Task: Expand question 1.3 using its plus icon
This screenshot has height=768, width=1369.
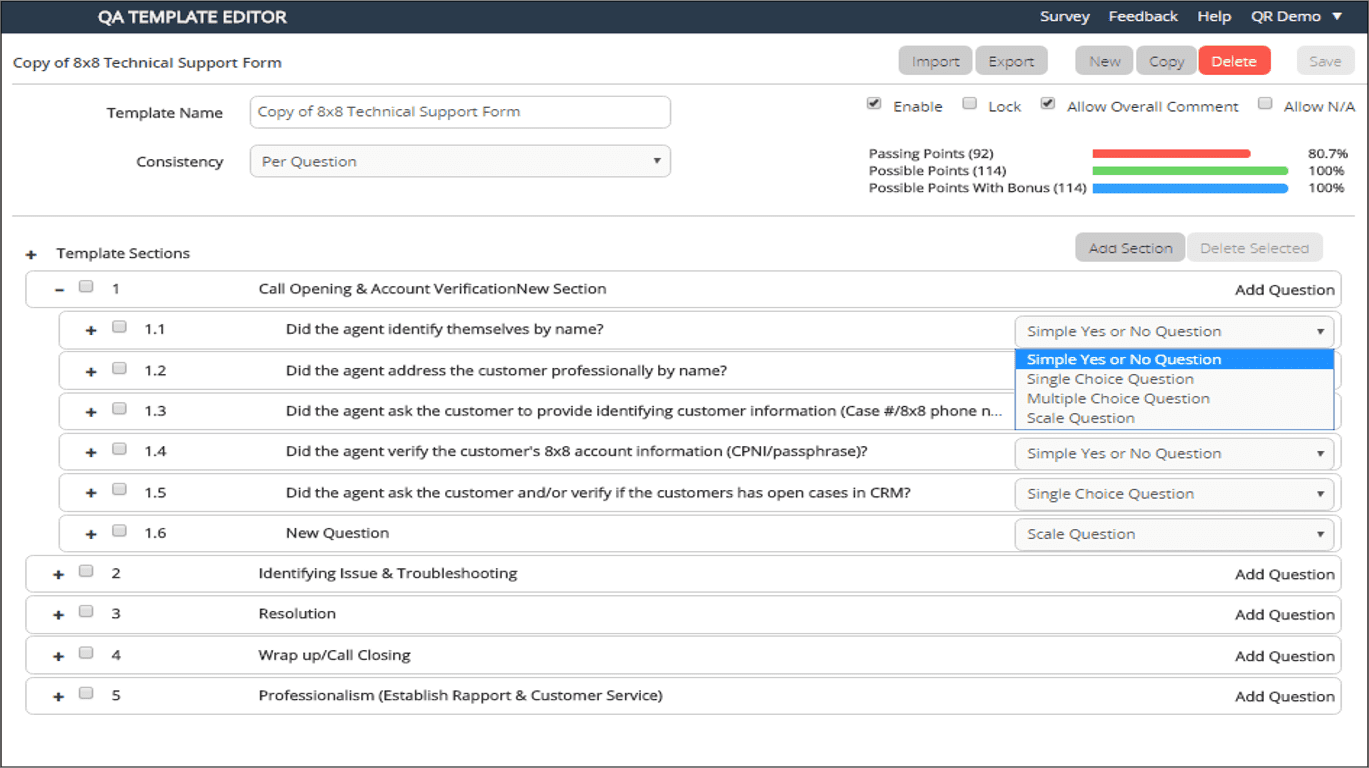Action: pyautogui.click(x=91, y=412)
